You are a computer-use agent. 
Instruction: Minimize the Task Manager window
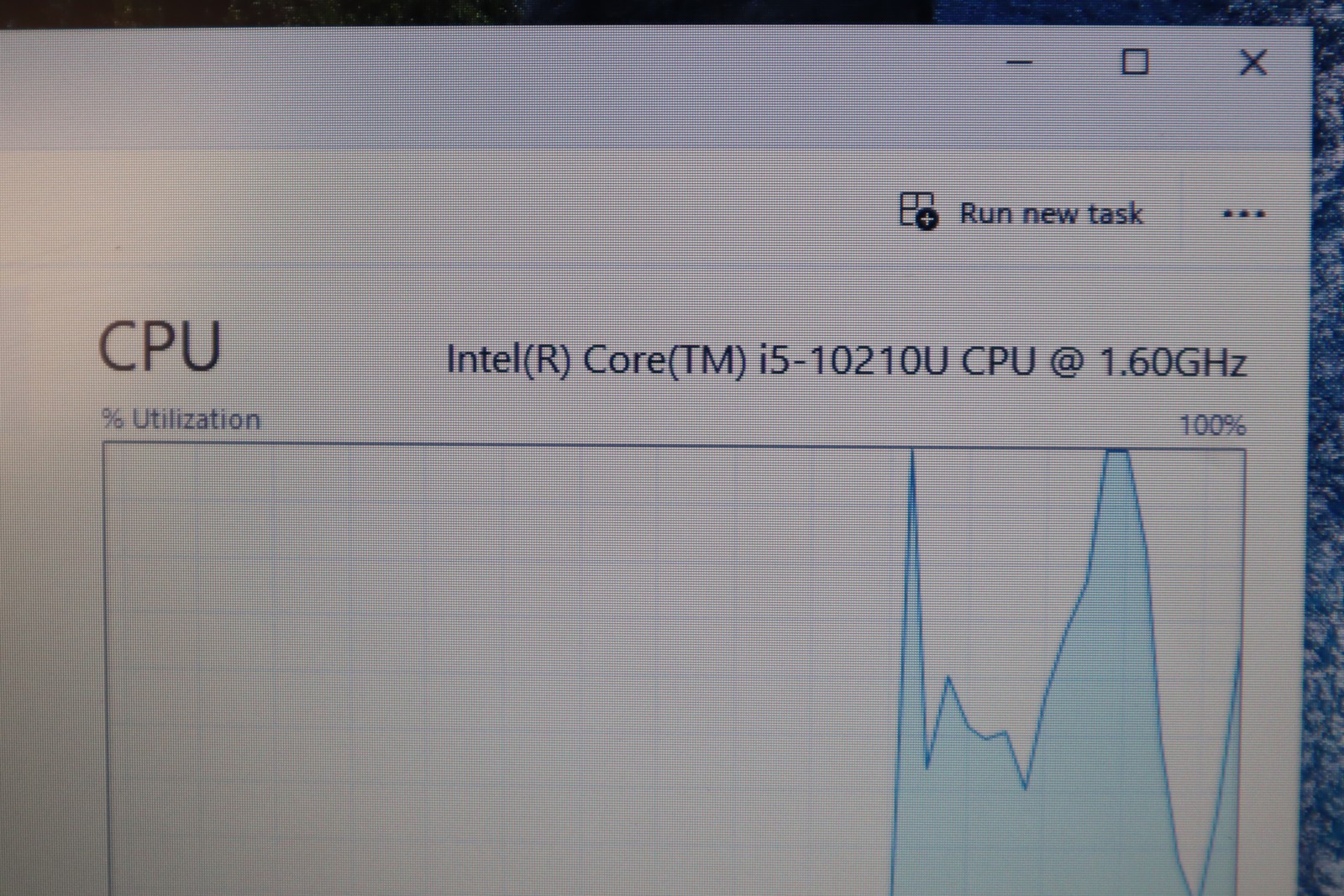(1019, 62)
